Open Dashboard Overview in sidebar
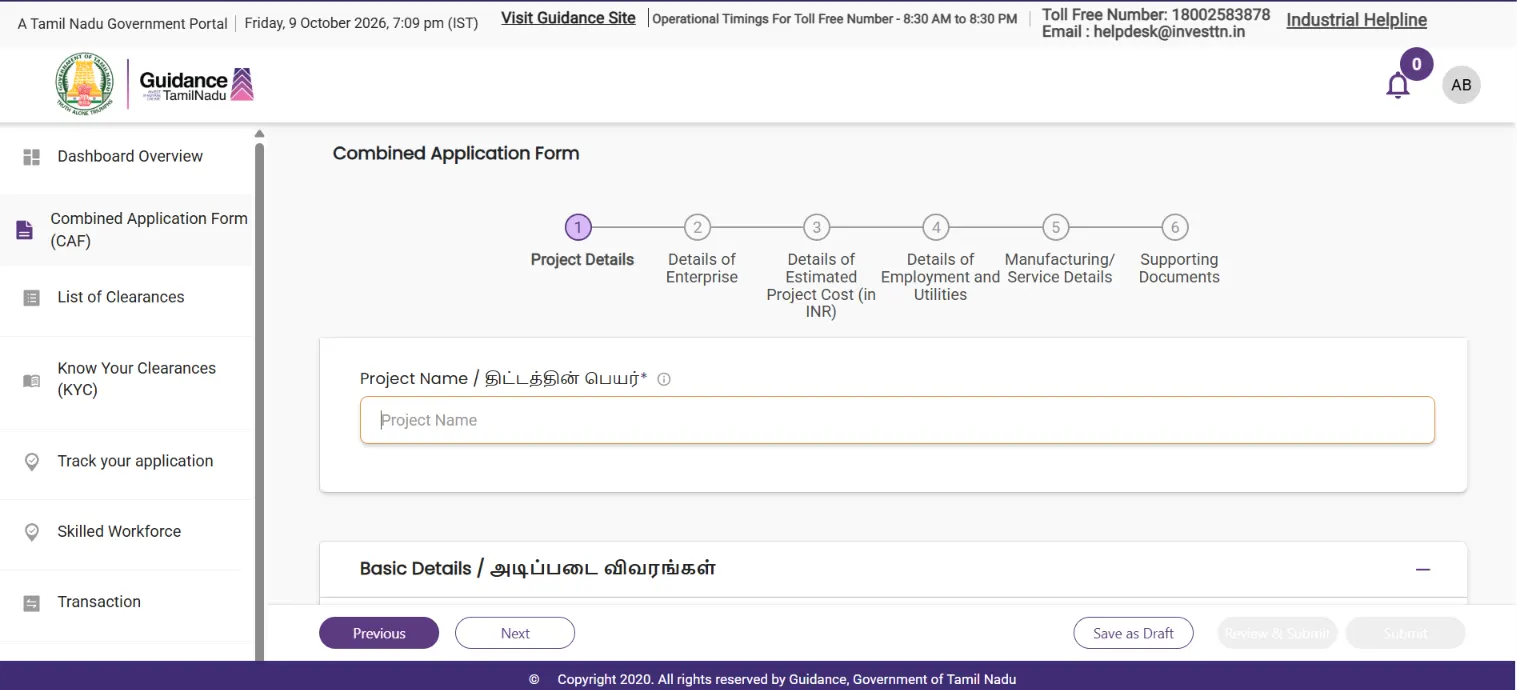 [x=128, y=157]
